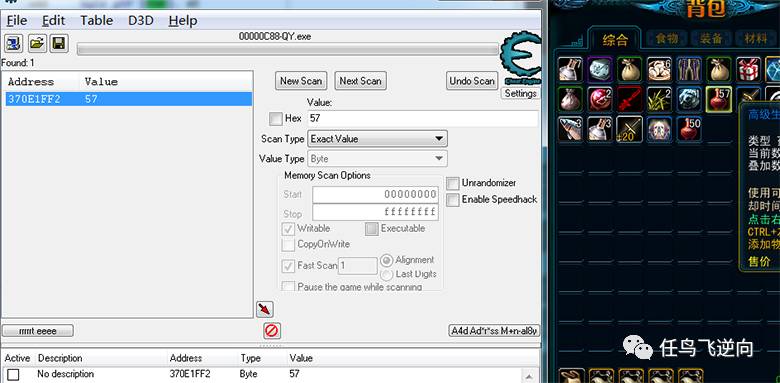Click the Fast Scan alignment value field

point(358,266)
